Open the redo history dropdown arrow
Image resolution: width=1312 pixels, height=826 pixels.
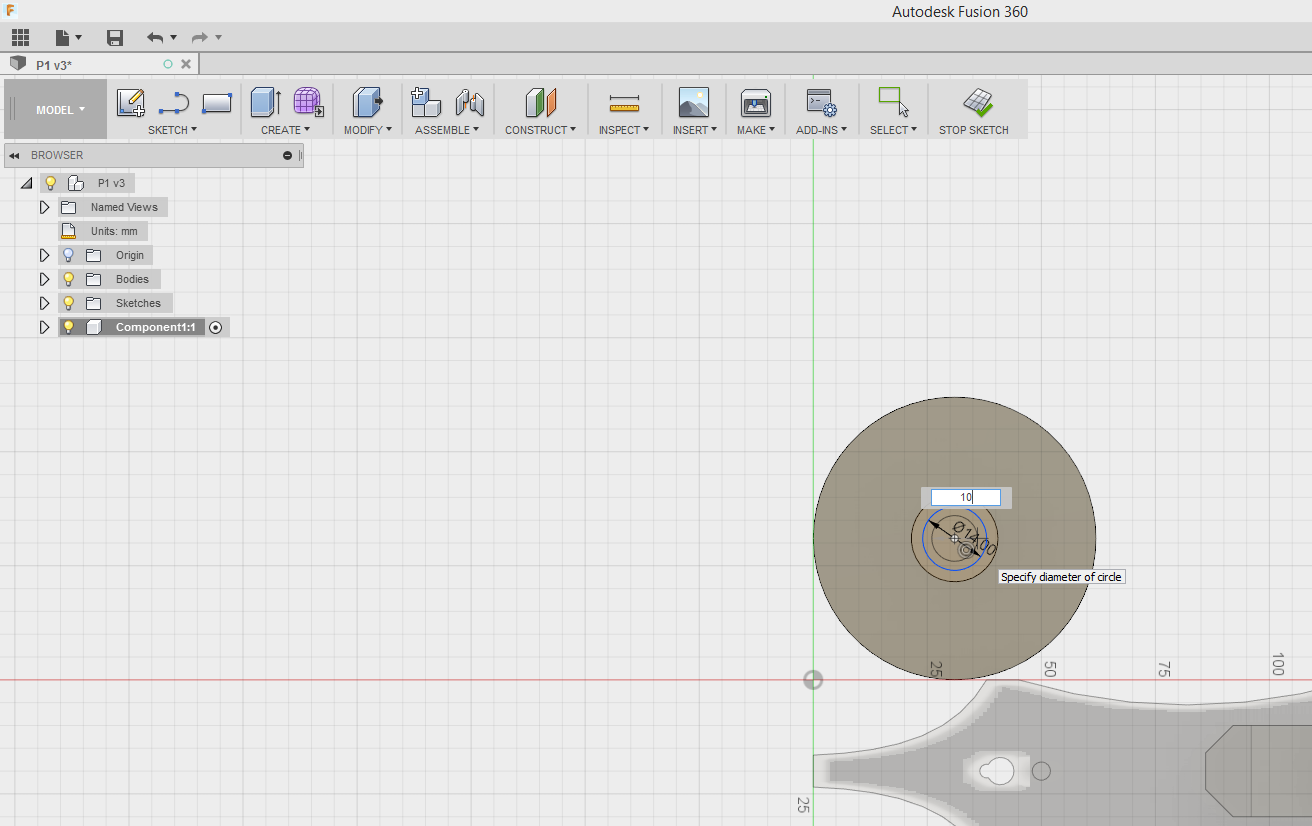click(x=218, y=38)
